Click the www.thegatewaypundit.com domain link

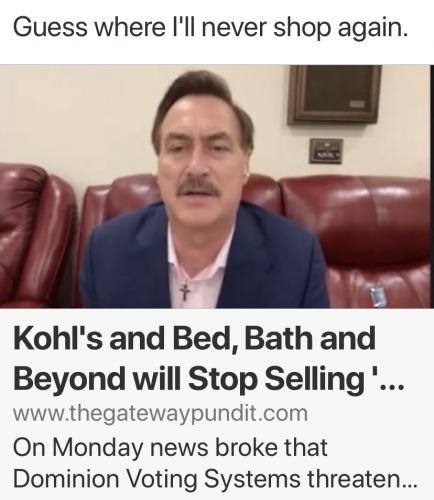point(160,413)
